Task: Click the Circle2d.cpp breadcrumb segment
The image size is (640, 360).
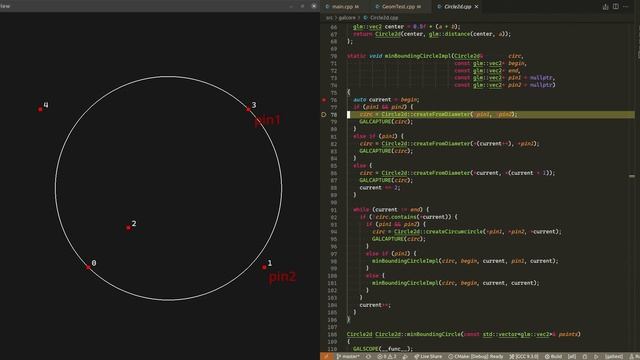Action: pos(381,18)
